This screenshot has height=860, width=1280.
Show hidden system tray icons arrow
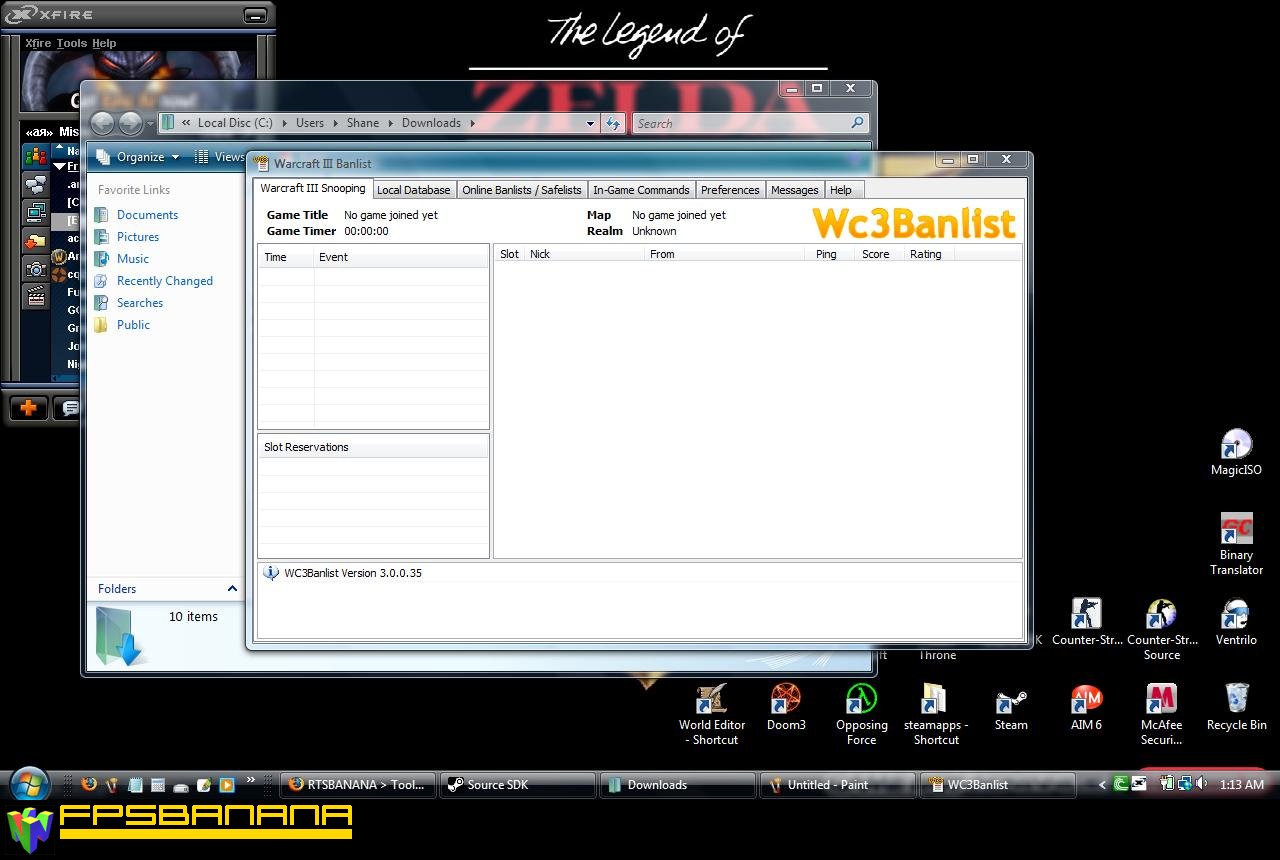pos(1103,785)
